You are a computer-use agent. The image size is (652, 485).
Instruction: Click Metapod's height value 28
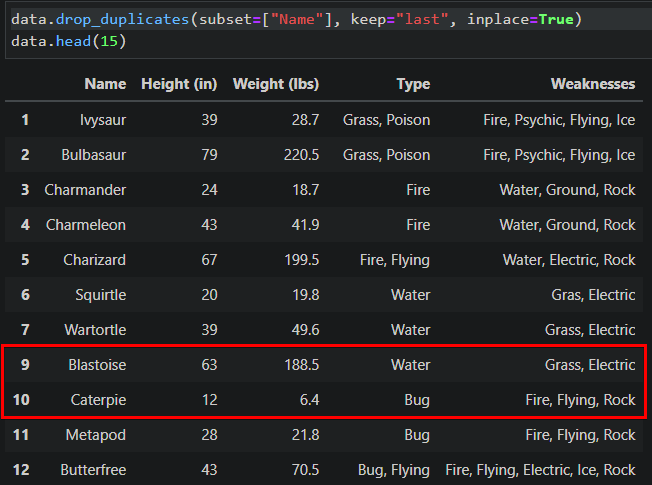coord(210,435)
